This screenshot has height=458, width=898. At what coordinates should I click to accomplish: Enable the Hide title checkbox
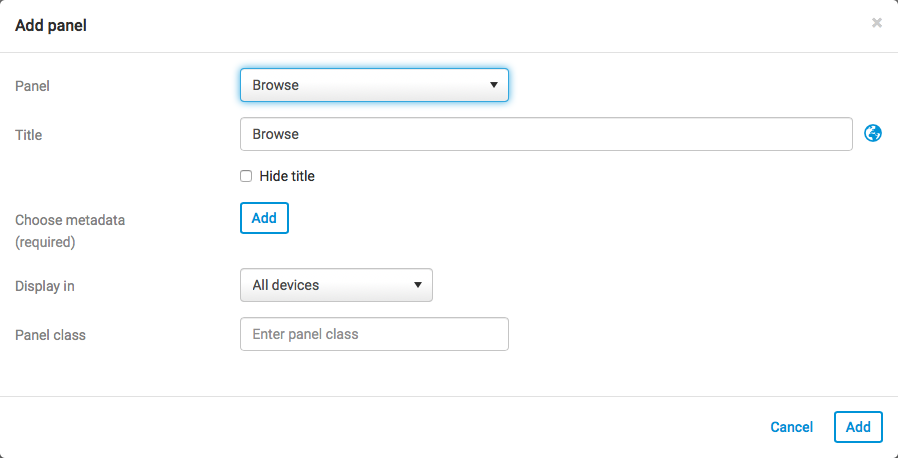click(x=246, y=176)
